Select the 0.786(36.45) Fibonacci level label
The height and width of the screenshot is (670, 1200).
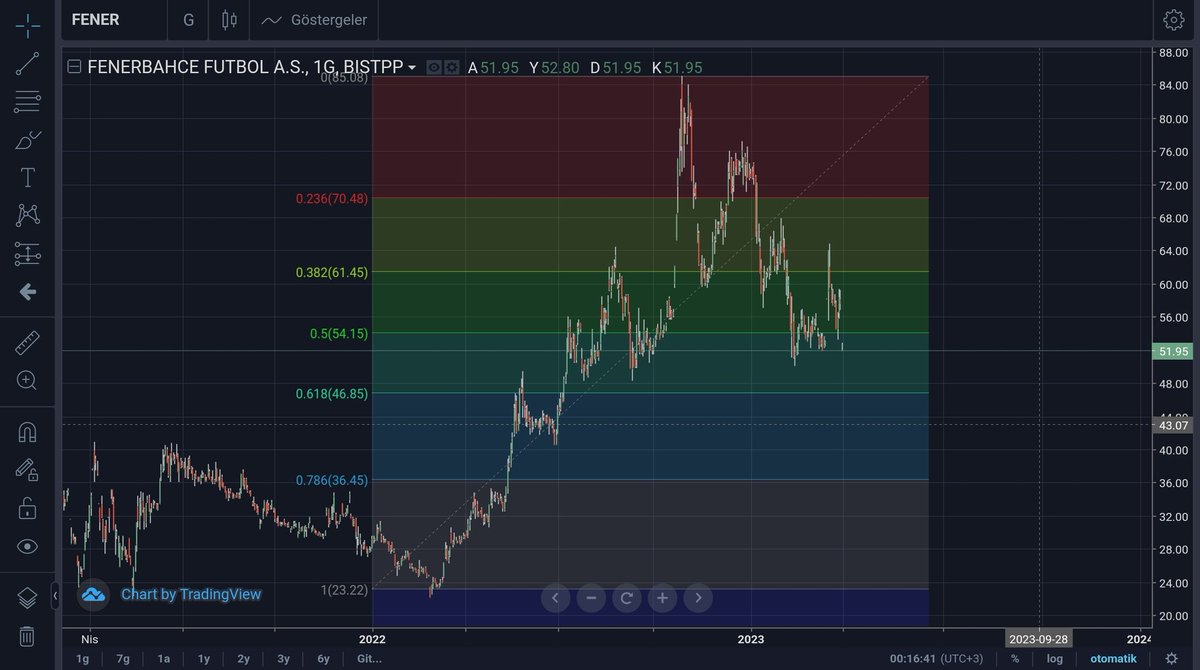point(332,480)
